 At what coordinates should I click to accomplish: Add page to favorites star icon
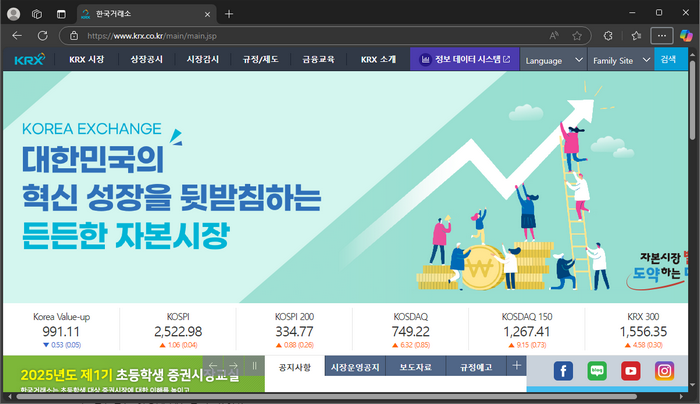577,35
